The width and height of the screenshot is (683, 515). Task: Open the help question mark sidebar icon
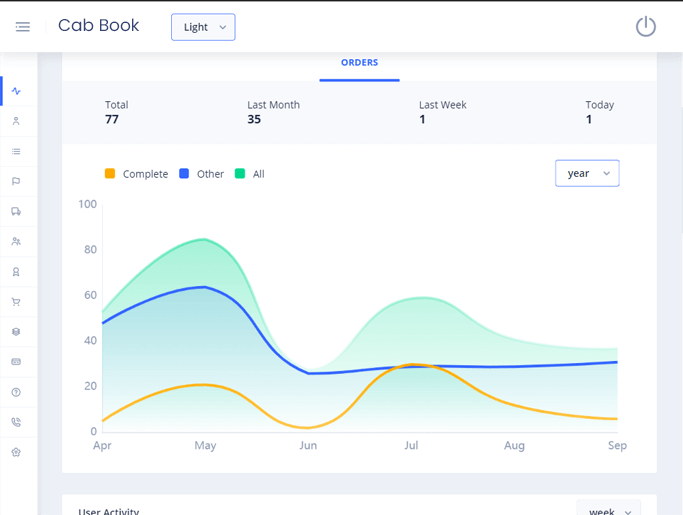tap(16, 392)
